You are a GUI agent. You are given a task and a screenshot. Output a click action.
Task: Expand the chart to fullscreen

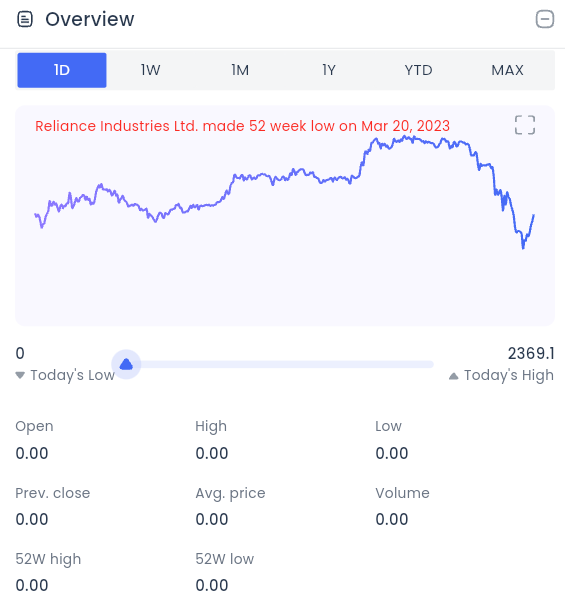point(525,125)
